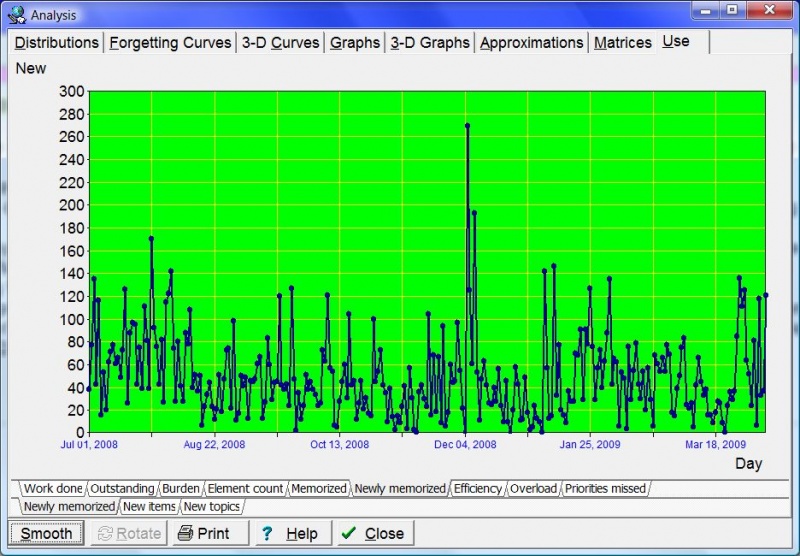
Task: Click the green checkmark Close button
Action: point(348,533)
